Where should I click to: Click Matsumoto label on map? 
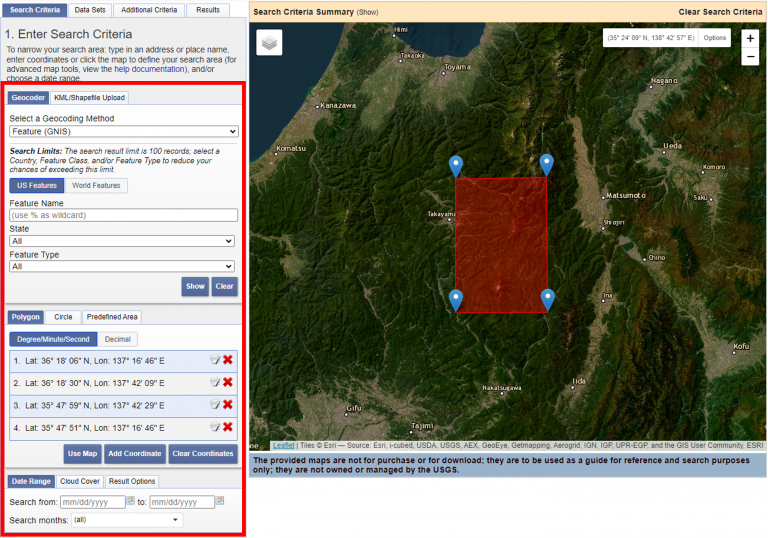[x=625, y=196]
